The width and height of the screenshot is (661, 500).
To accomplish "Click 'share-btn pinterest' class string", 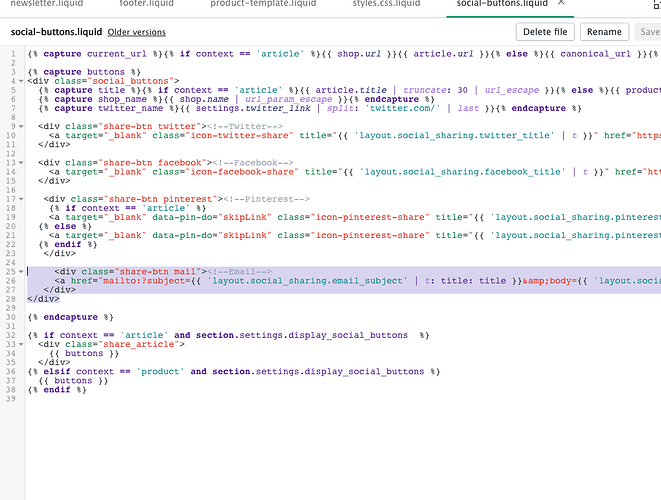I will point(158,199).
